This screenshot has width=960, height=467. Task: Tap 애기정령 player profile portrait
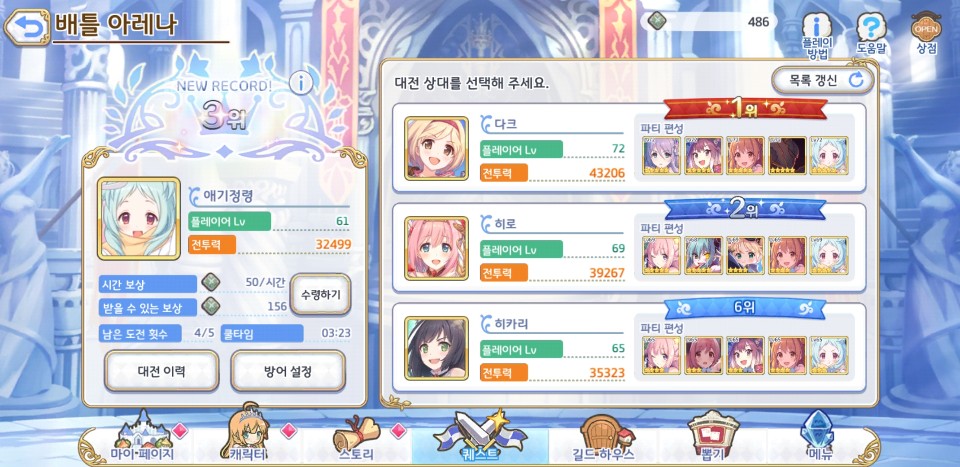(139, 218)
